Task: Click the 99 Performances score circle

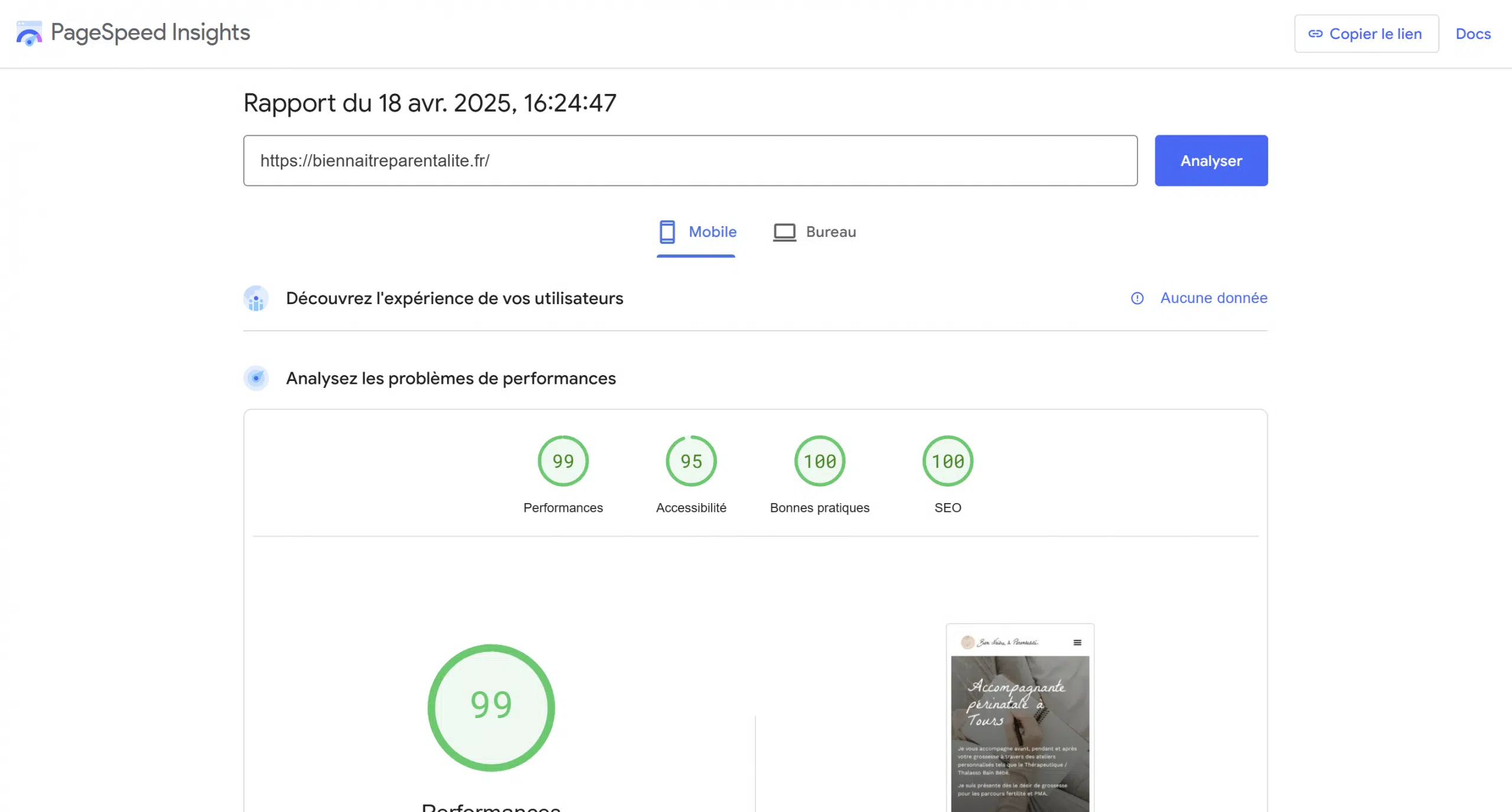Action: coord(563,461)
